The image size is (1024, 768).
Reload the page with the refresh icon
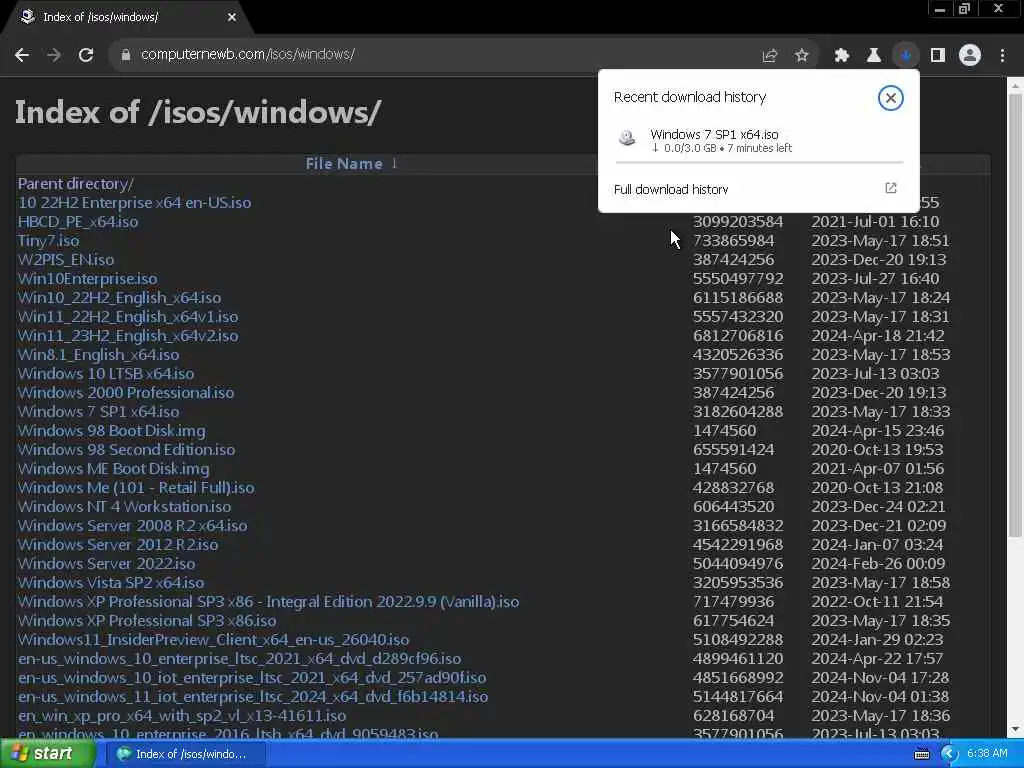pos(86,56)
